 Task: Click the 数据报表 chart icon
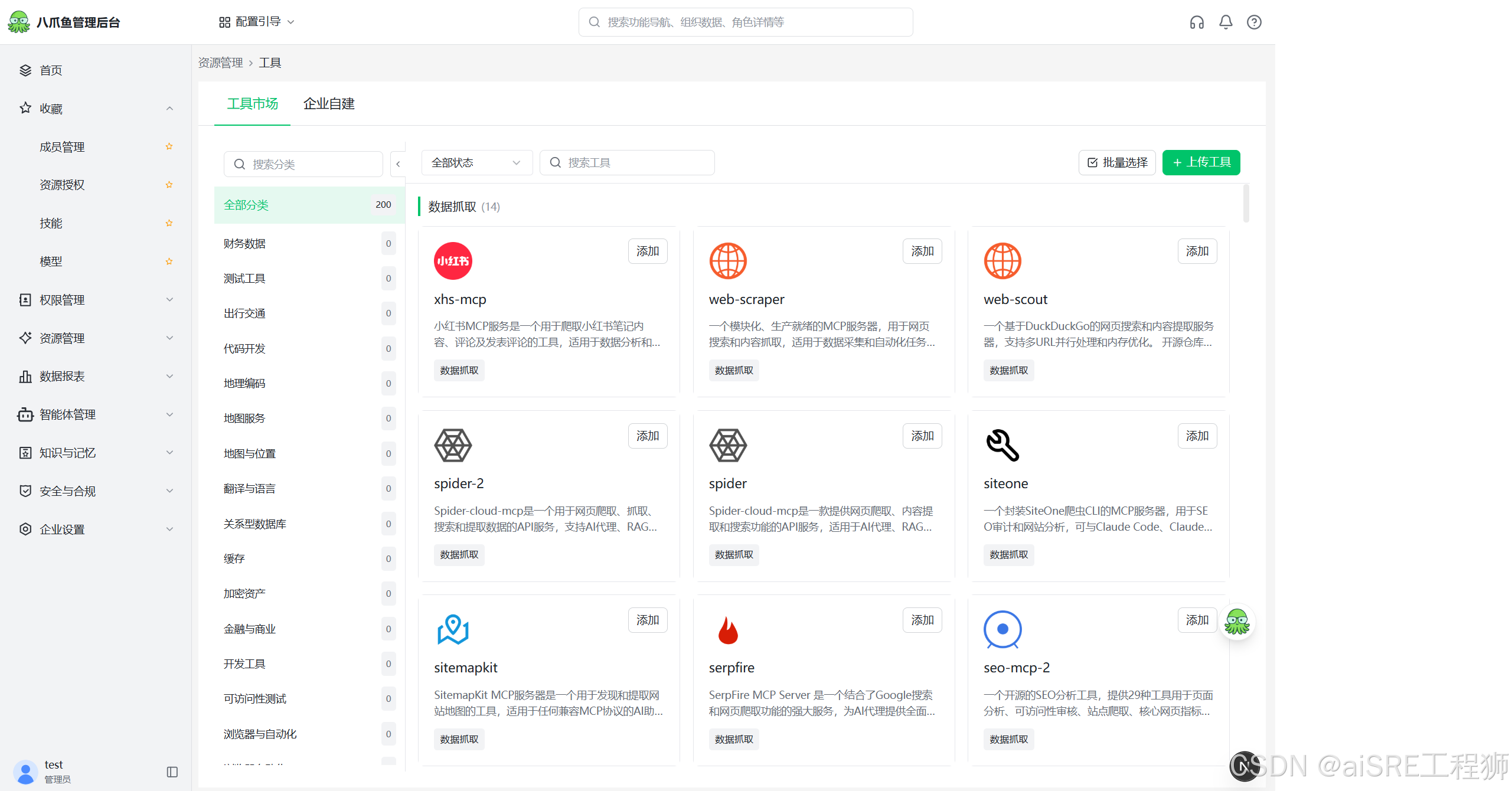(x=25, y=376)
